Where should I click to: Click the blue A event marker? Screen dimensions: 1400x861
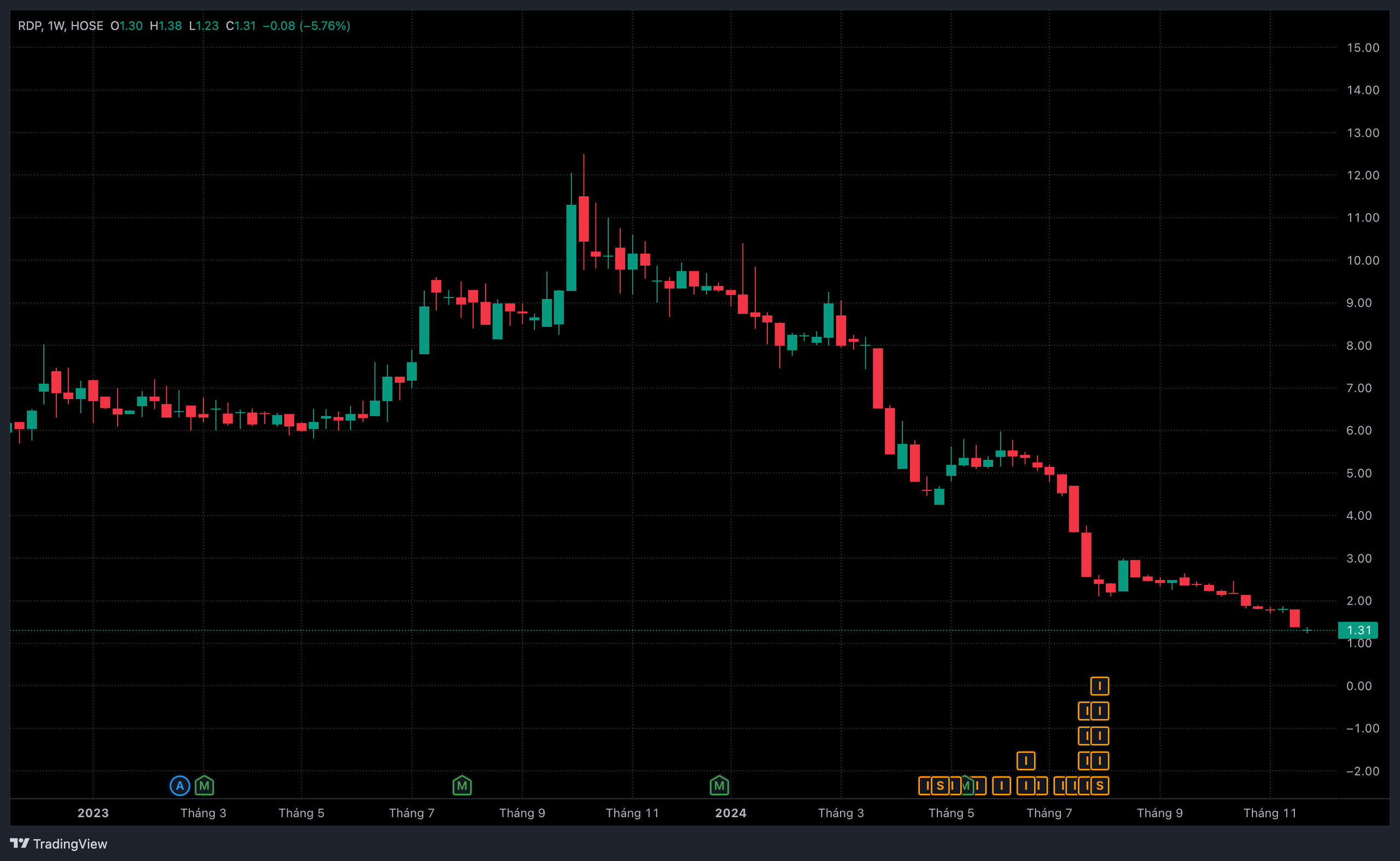(179, 786)
